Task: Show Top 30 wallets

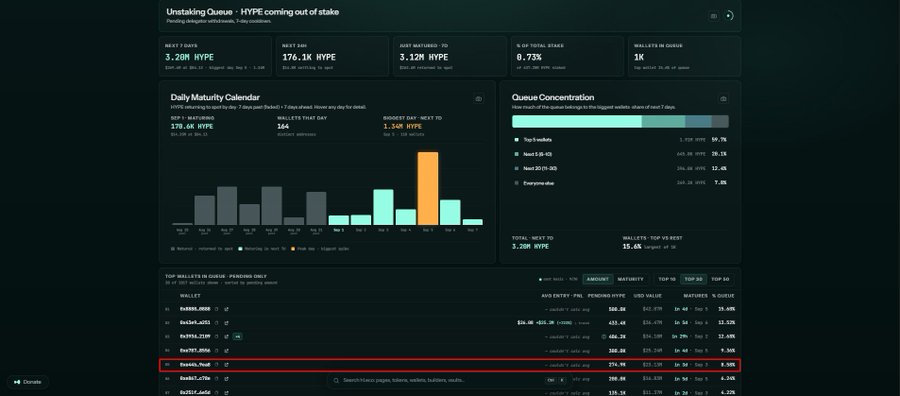Action: pos(693,279)
